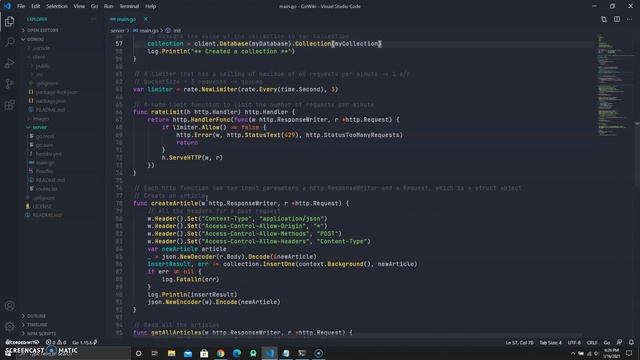
Task: Open File Explorer from the taskbar
Action: coord(171,353)
